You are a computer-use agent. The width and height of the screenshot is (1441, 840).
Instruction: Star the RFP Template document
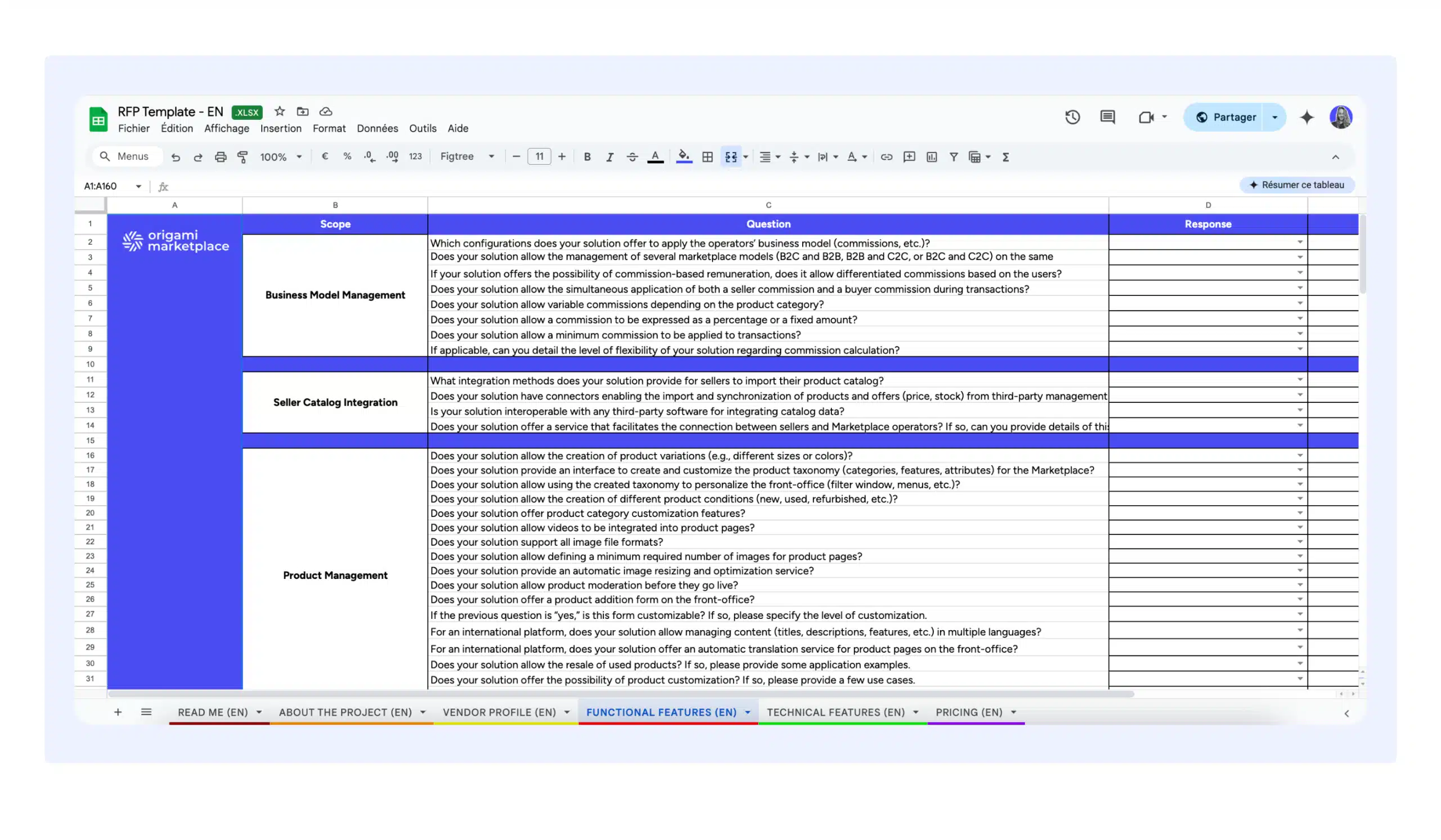[280, 111]
